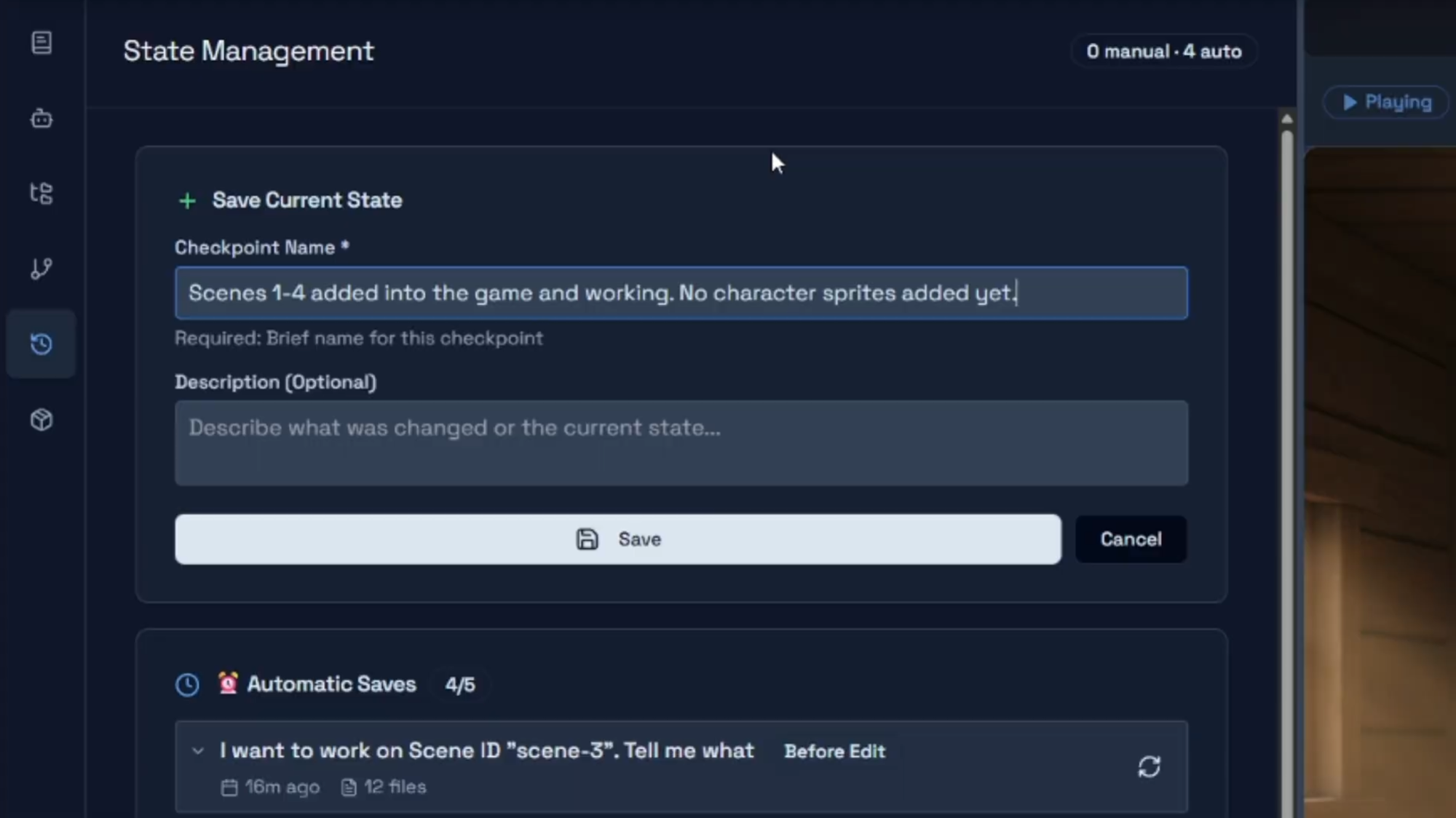1456x818 pixels.
Task: Click the 4/5 automatic saves counter
Action: [x=460, y=685]
